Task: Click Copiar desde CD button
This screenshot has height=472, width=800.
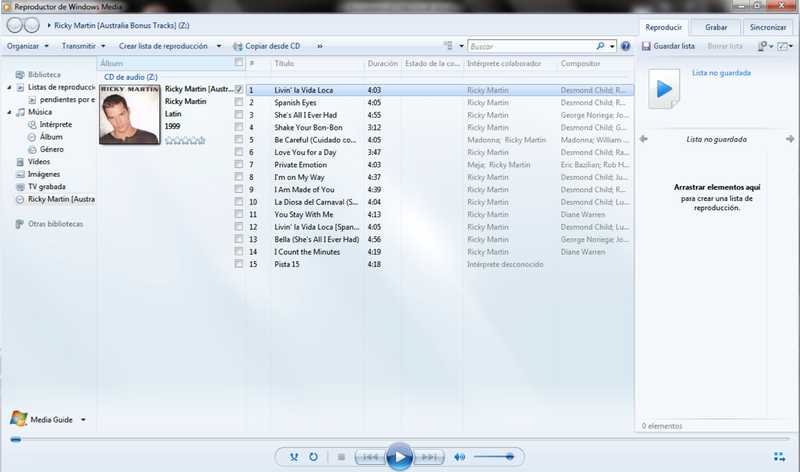Action: tap(267, 46)
